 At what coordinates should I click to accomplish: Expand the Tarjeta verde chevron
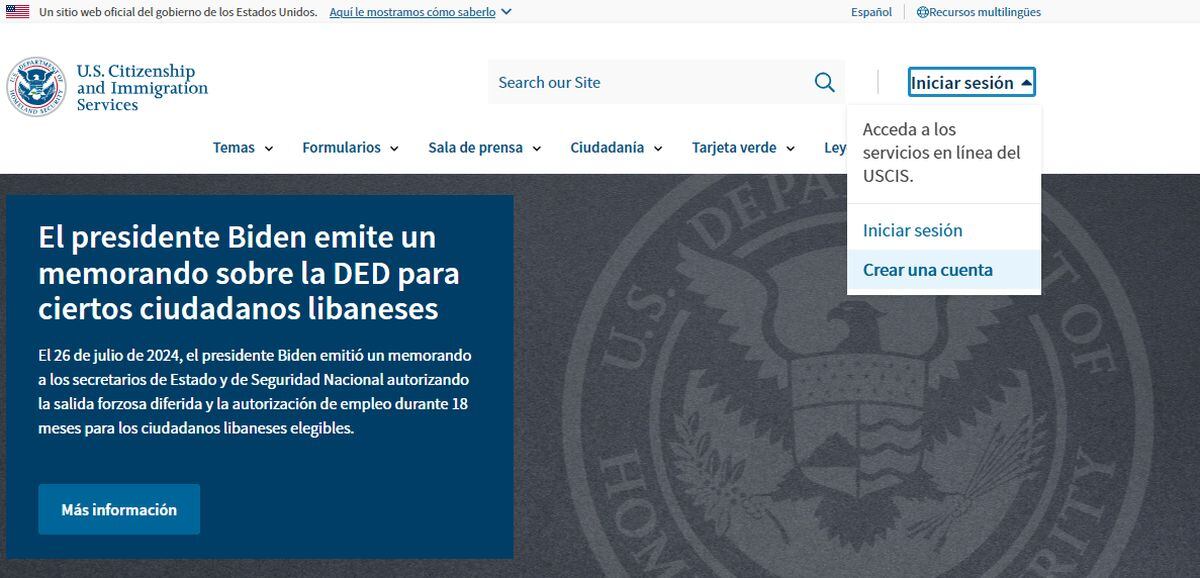click(791, 148)
